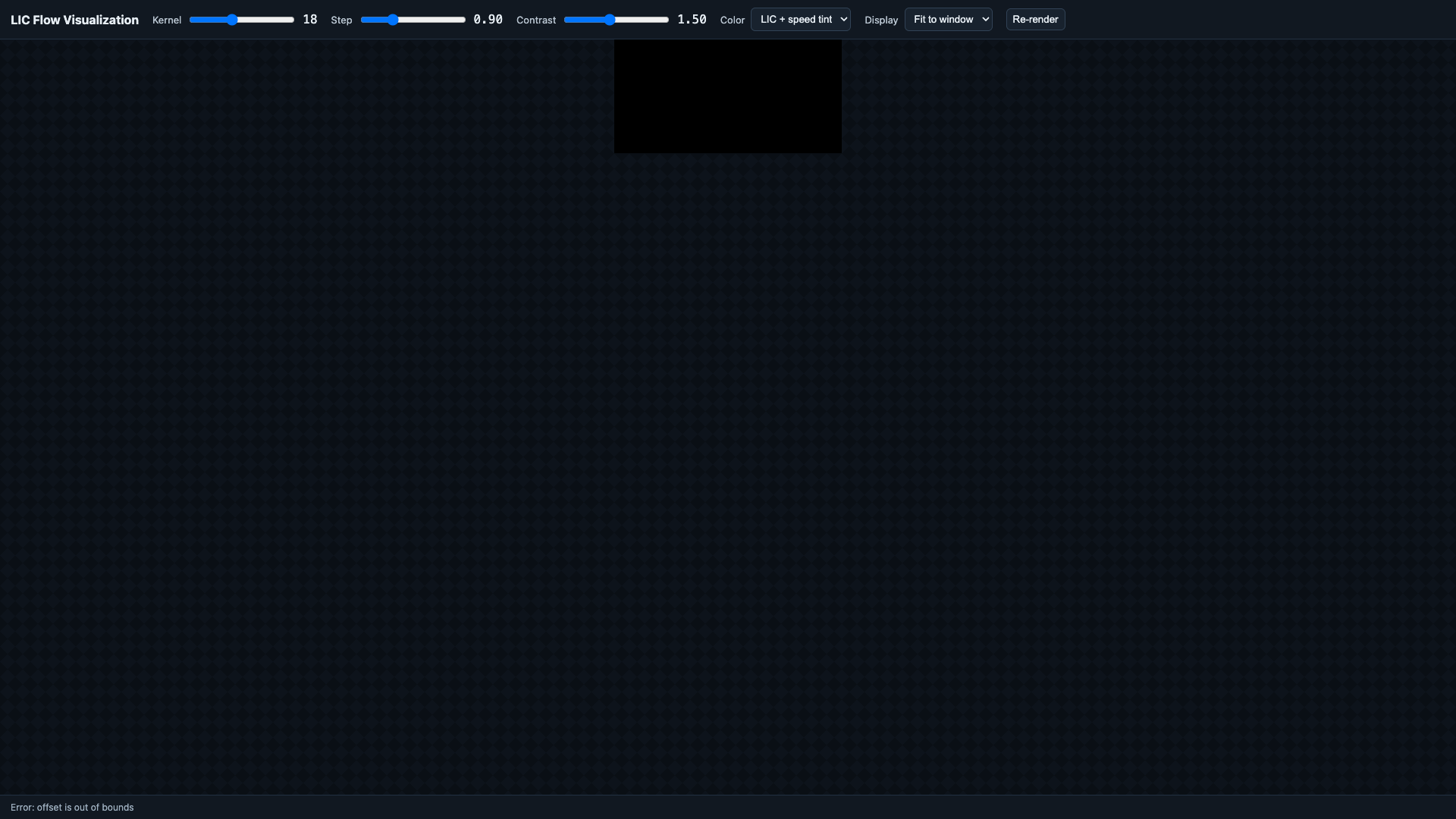The image size is (1456, 819).
Task: Click the Color label text
Action: [733, 20]
